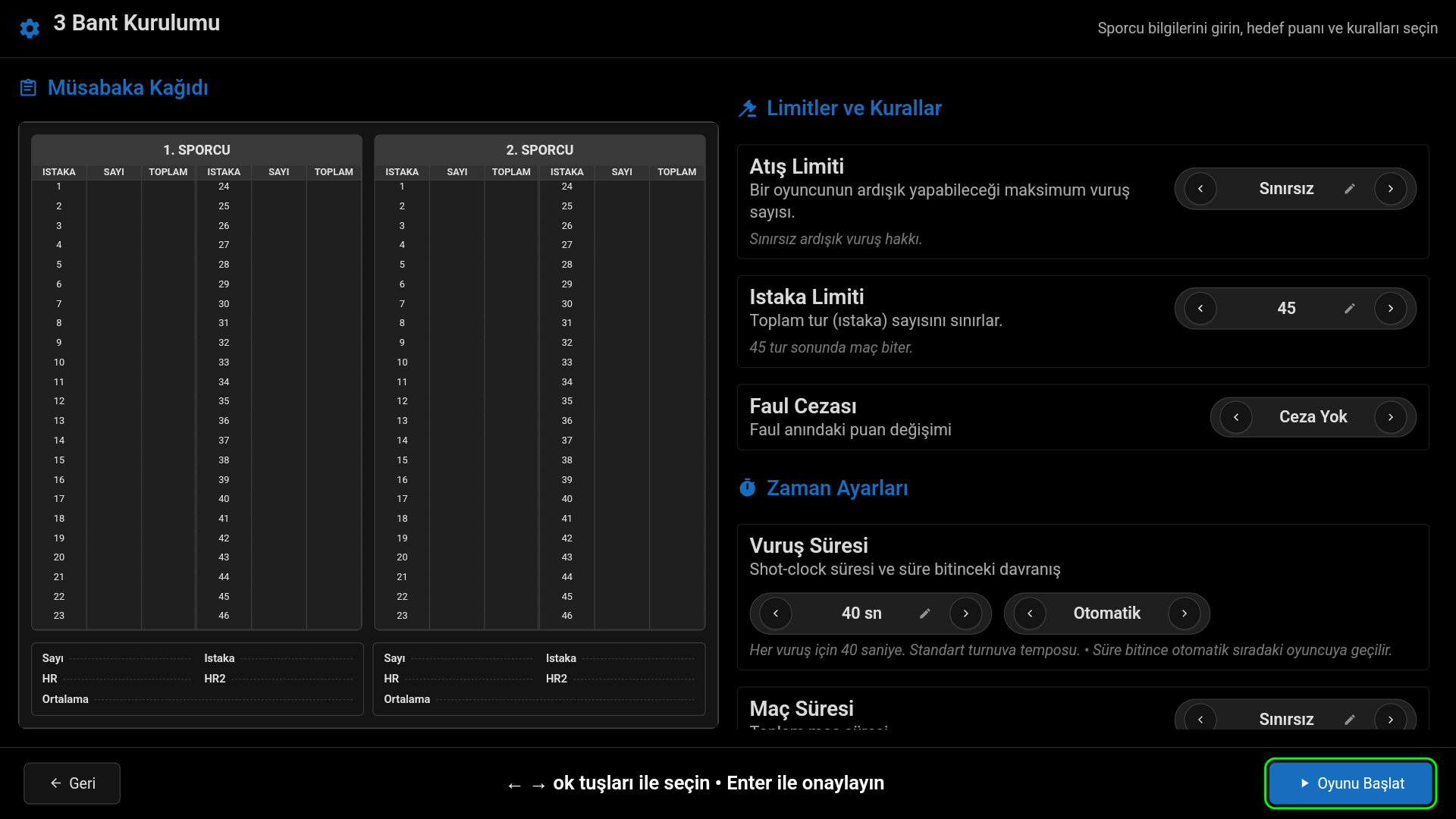Click the stopwatch icon beside Zaman Ayarları
This screenshot has width=1456, height=819.
point(748,488)
